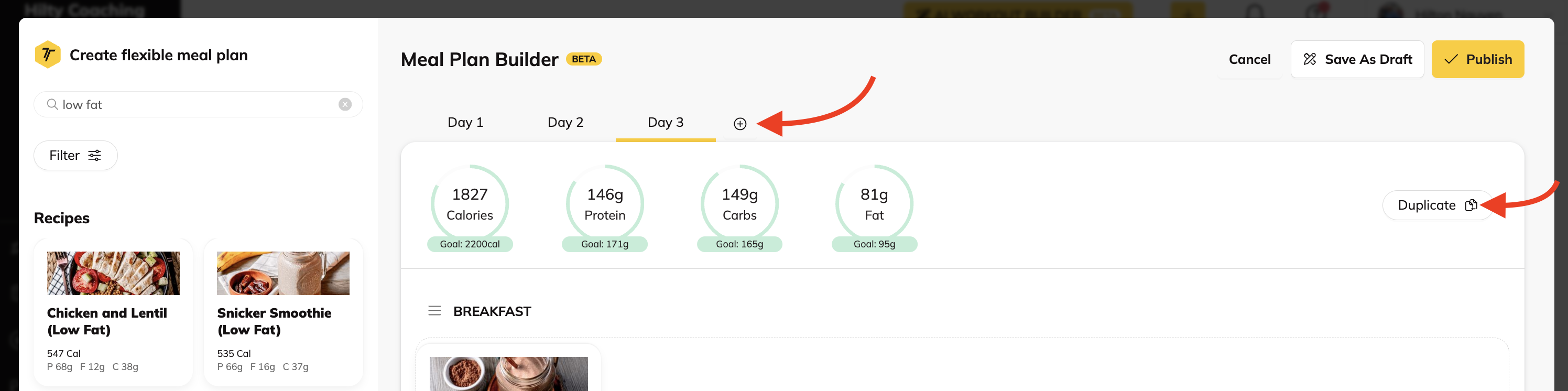Image resolution: width=1568 pixels, height=391 pixels.
Task: Click the yellow Trainerize logo icon
Action: point(48,55)
